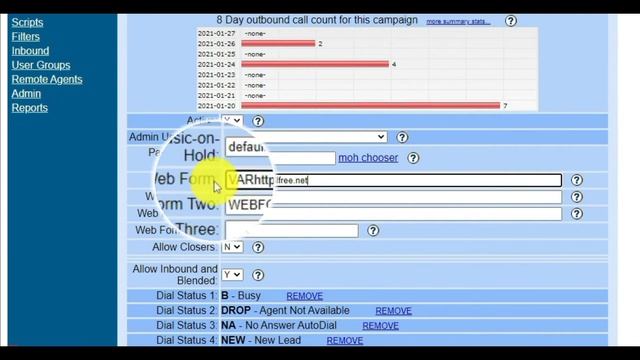The width and height of the screenshot is (640, 360).
Task: Select the 'B - Busy' status text
Action: pyautogui.click(x=241, y=296)
